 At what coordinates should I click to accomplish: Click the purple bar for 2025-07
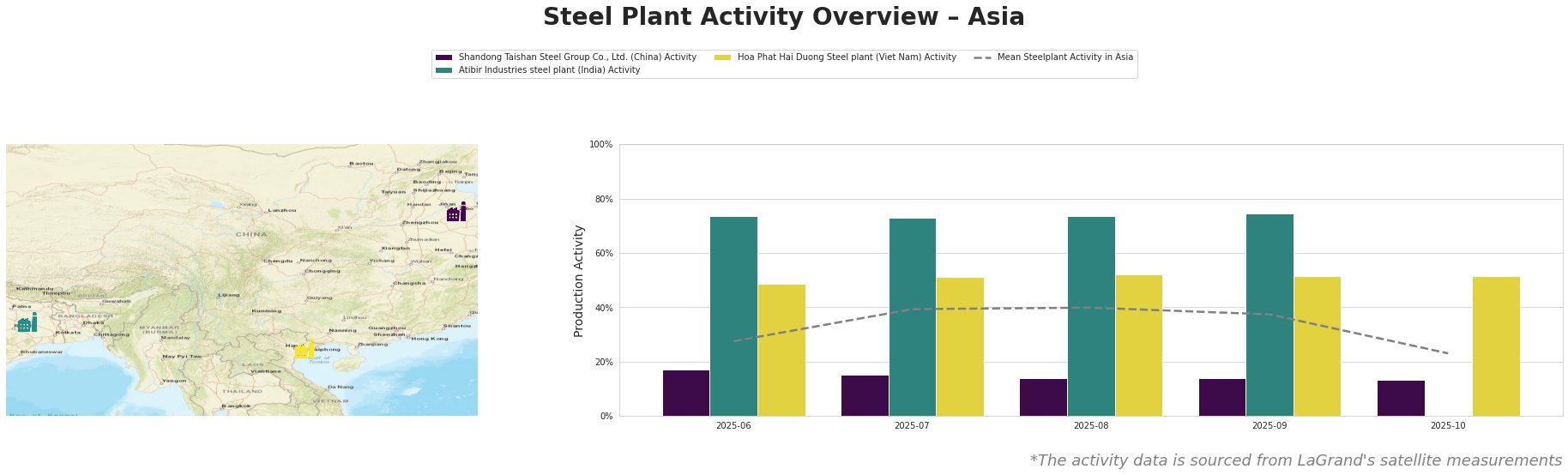pyautogui.click(x=865, y=395)
